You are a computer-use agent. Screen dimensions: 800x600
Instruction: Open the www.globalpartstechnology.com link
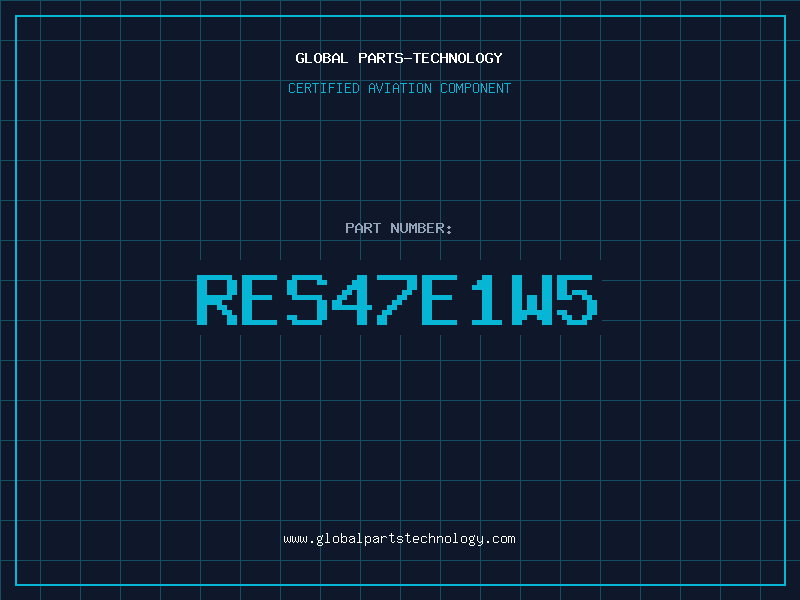tap(399, 539)
